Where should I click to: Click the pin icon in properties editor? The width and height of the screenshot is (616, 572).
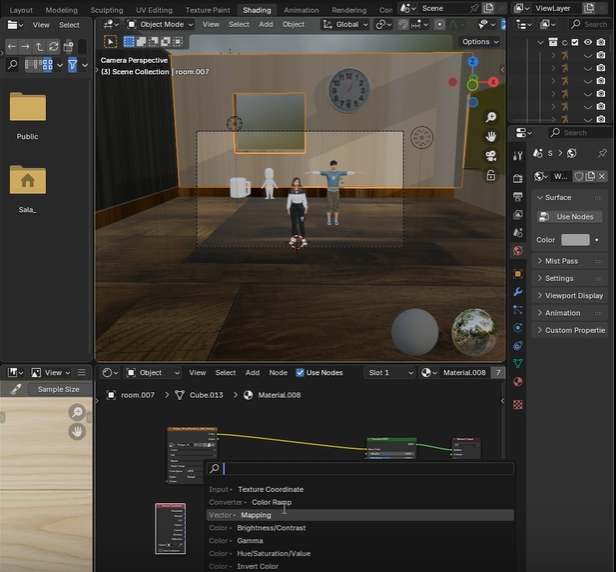point(601,153)
